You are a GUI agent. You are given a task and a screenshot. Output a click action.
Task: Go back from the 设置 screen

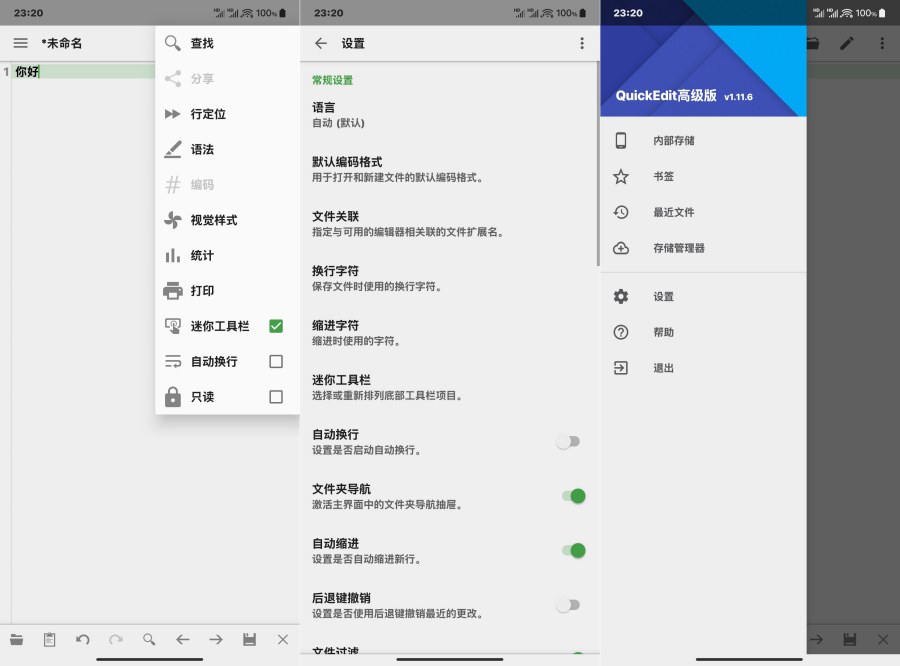pos(321,43)
